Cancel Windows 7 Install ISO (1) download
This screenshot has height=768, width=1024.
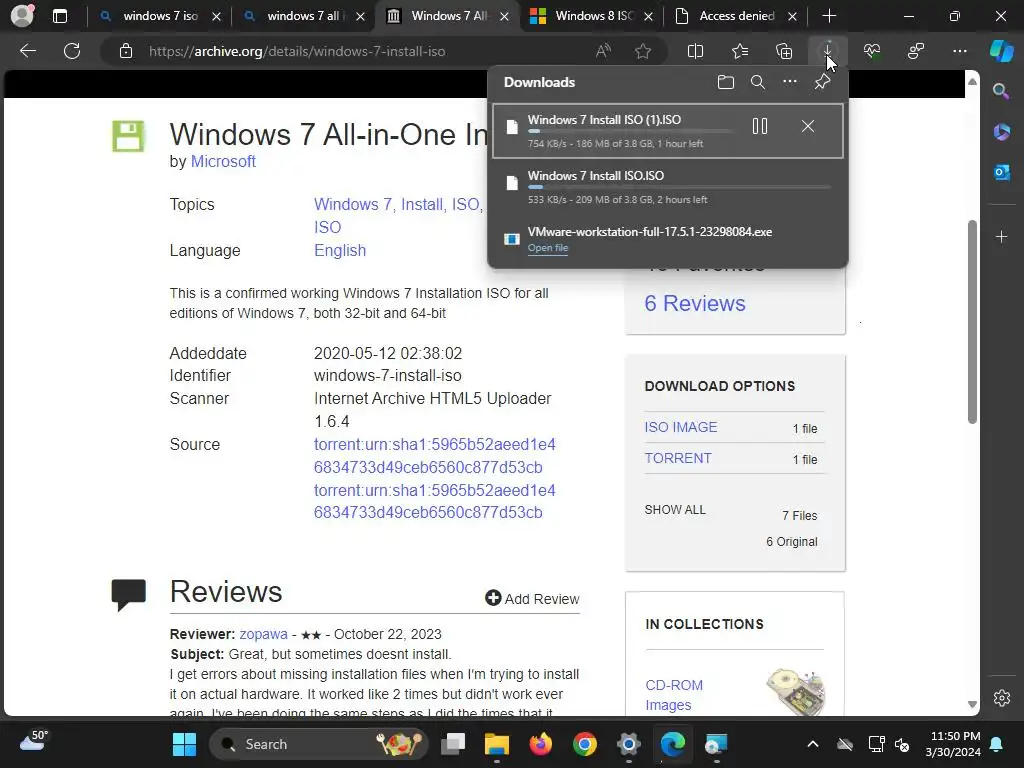tap(808, 126)
